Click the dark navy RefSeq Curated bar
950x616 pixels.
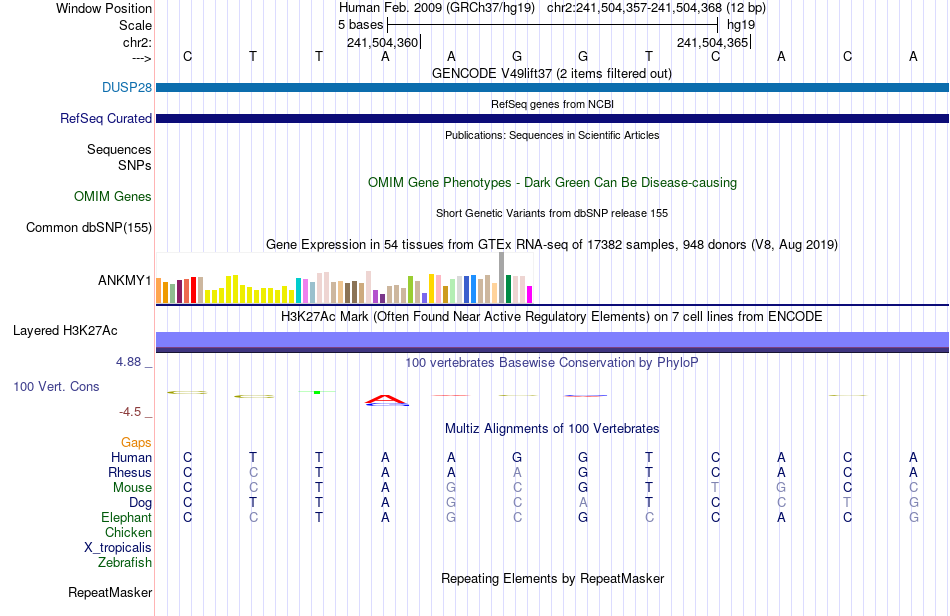(x=552, y=118)
